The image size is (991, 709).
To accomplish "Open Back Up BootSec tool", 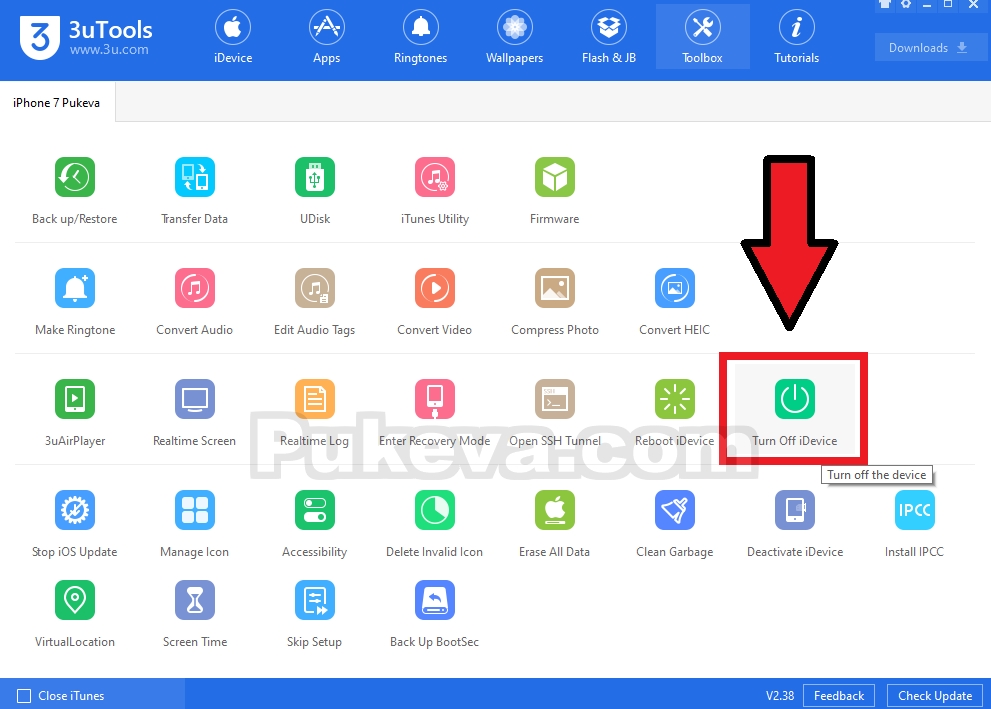I will (435, 600).
